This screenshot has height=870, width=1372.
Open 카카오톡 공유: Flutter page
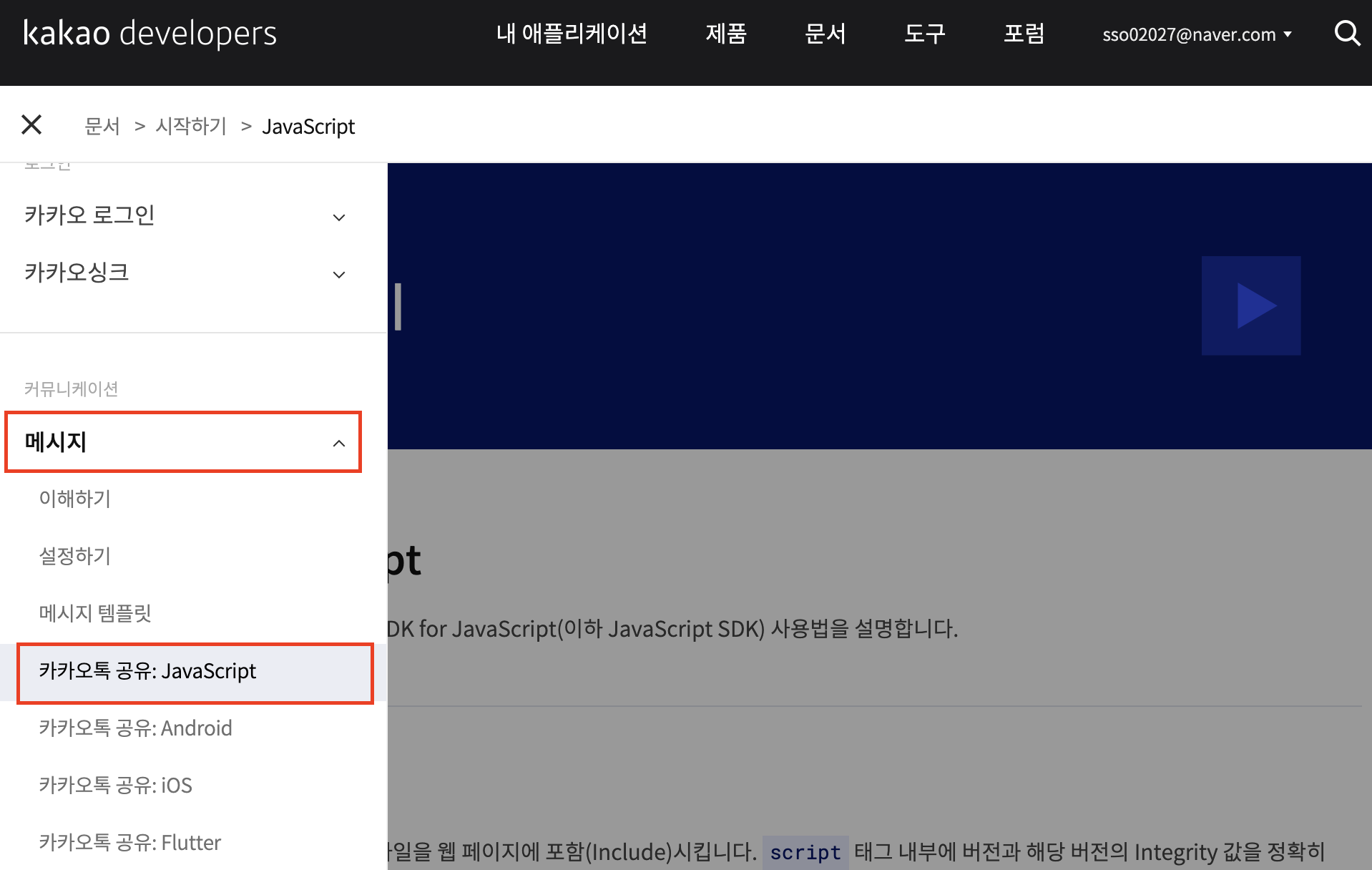pyautogui.click(x=129, y=842)
